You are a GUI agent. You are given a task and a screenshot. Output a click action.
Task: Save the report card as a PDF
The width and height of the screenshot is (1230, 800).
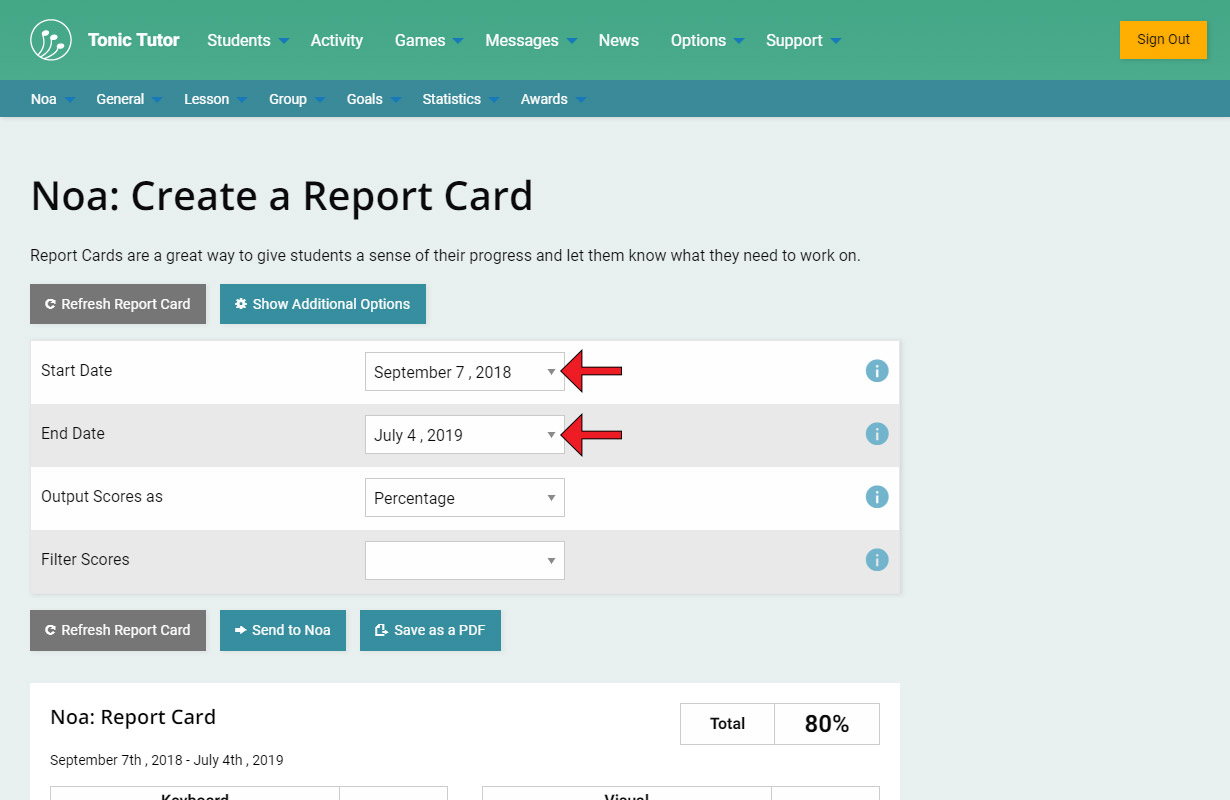[x=430, y=630]
